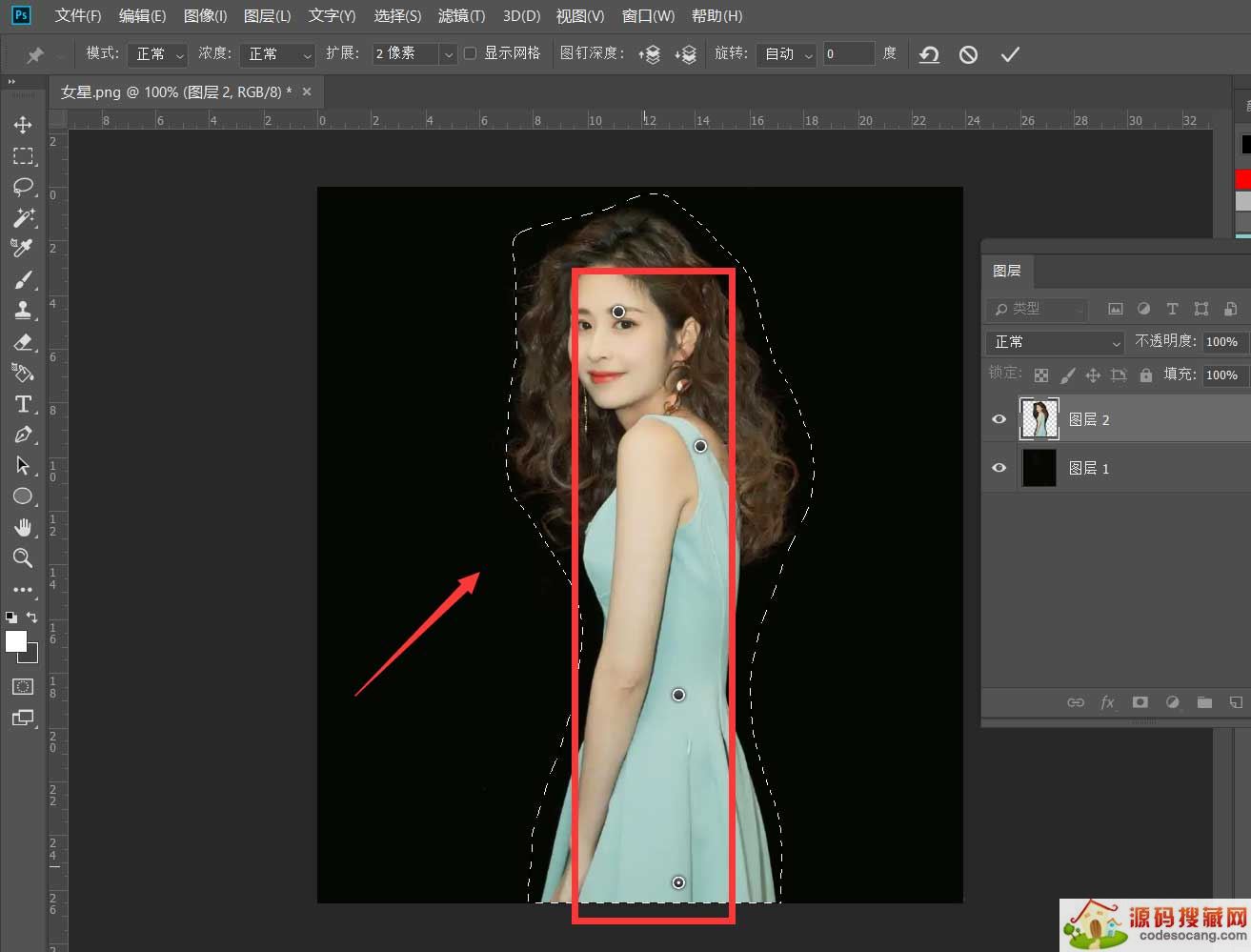Toggle Quick Mask mode

click(23, 686)
